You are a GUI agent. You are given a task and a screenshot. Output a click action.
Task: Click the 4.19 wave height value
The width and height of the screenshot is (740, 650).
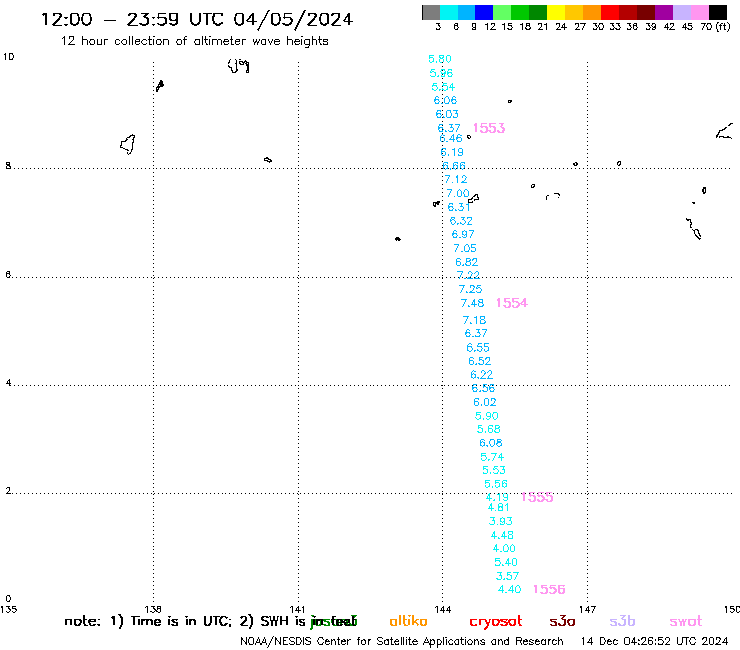497,497
